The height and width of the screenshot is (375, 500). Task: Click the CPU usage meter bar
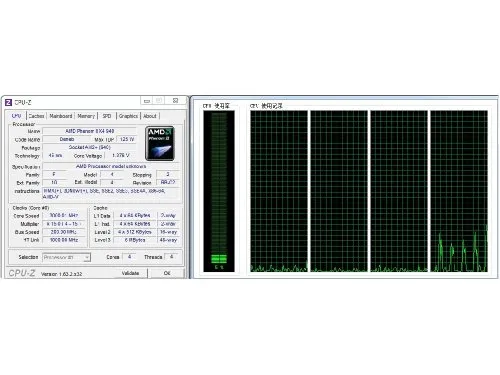(219, 191)
